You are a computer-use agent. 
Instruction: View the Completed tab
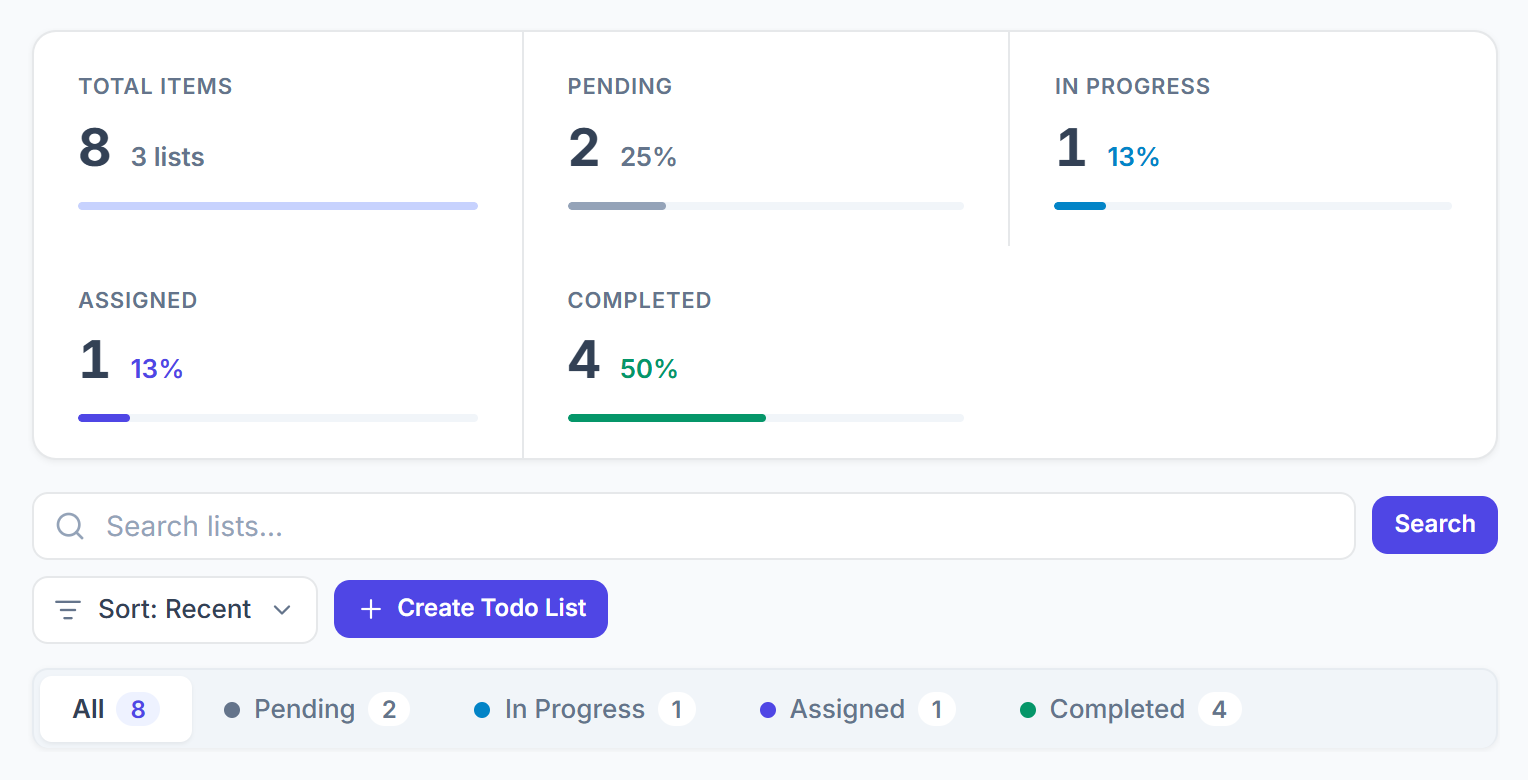(1130, 709)
